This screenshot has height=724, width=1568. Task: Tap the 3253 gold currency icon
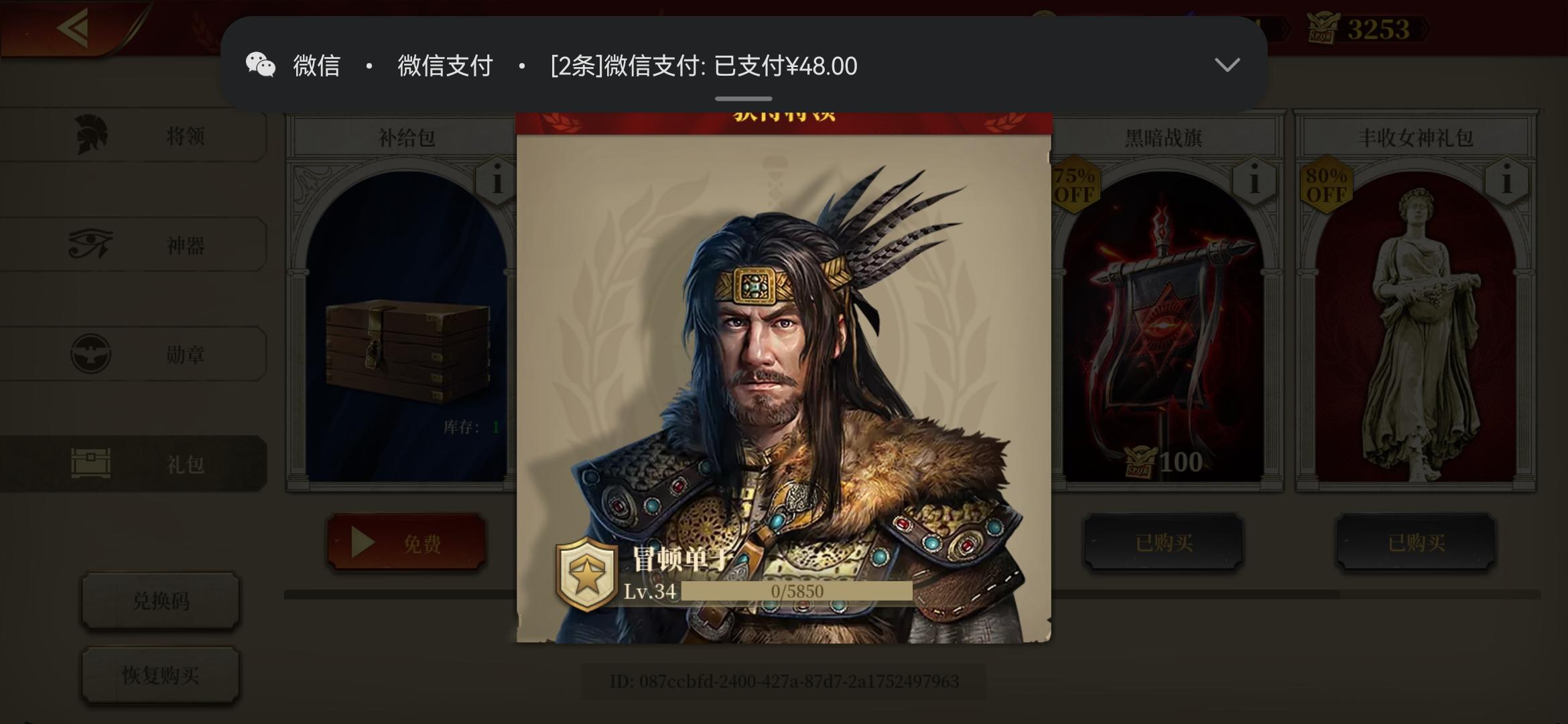(1323, 29)
